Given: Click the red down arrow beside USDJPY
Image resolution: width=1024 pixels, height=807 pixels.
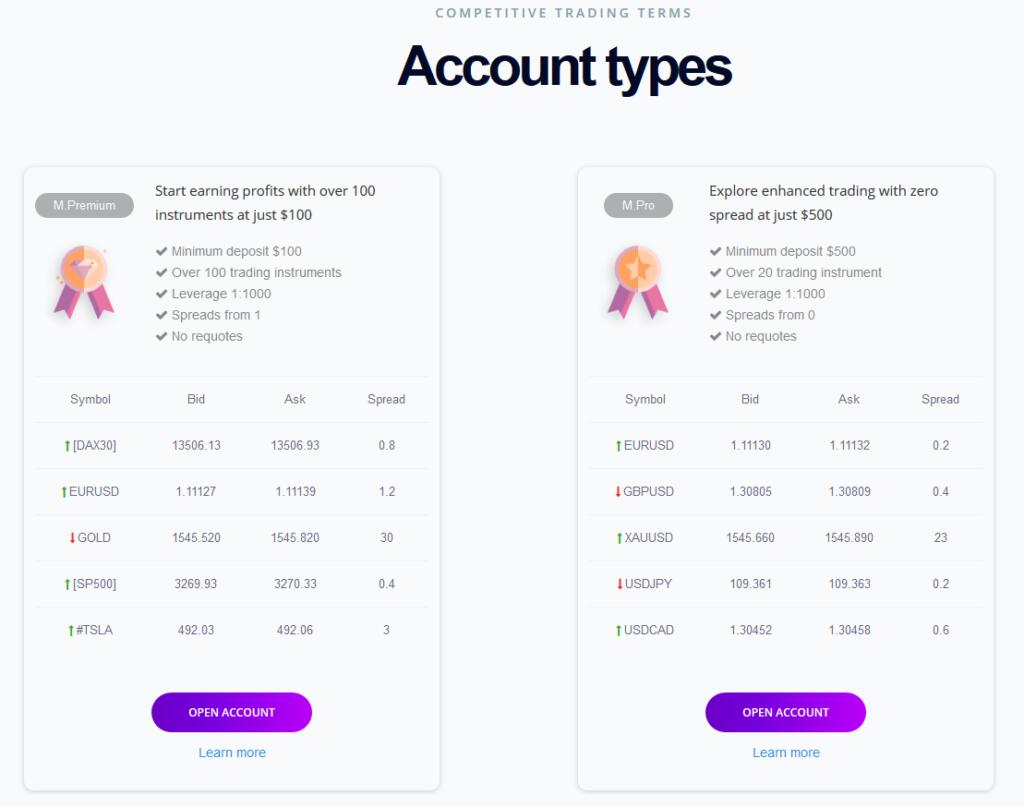Looking at the screenshot, I should [620, 584].
